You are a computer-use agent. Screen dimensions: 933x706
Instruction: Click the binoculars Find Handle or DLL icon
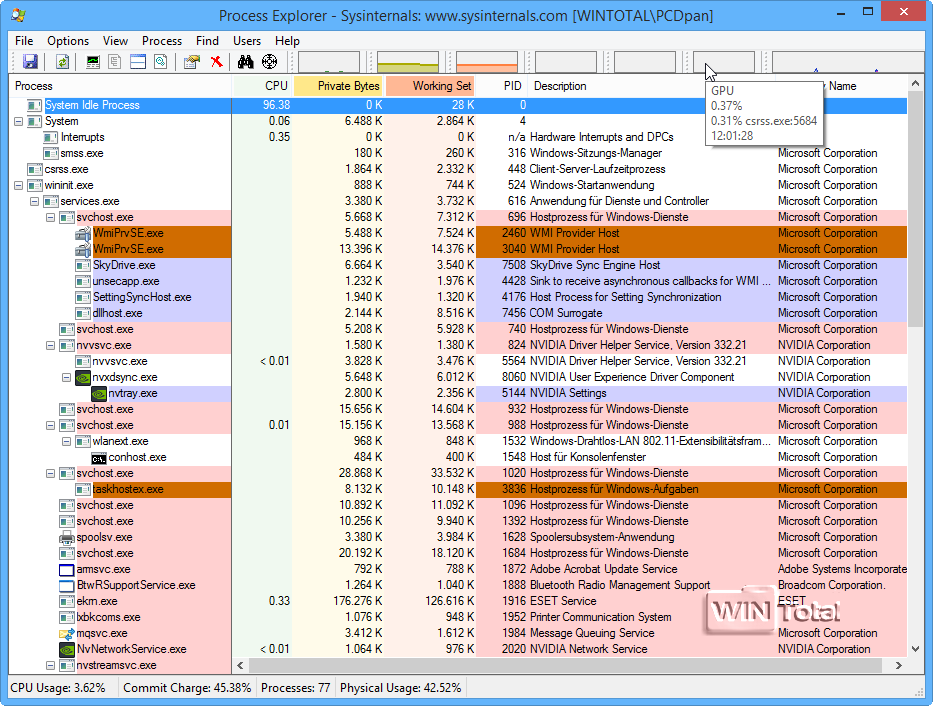point(245,62)
